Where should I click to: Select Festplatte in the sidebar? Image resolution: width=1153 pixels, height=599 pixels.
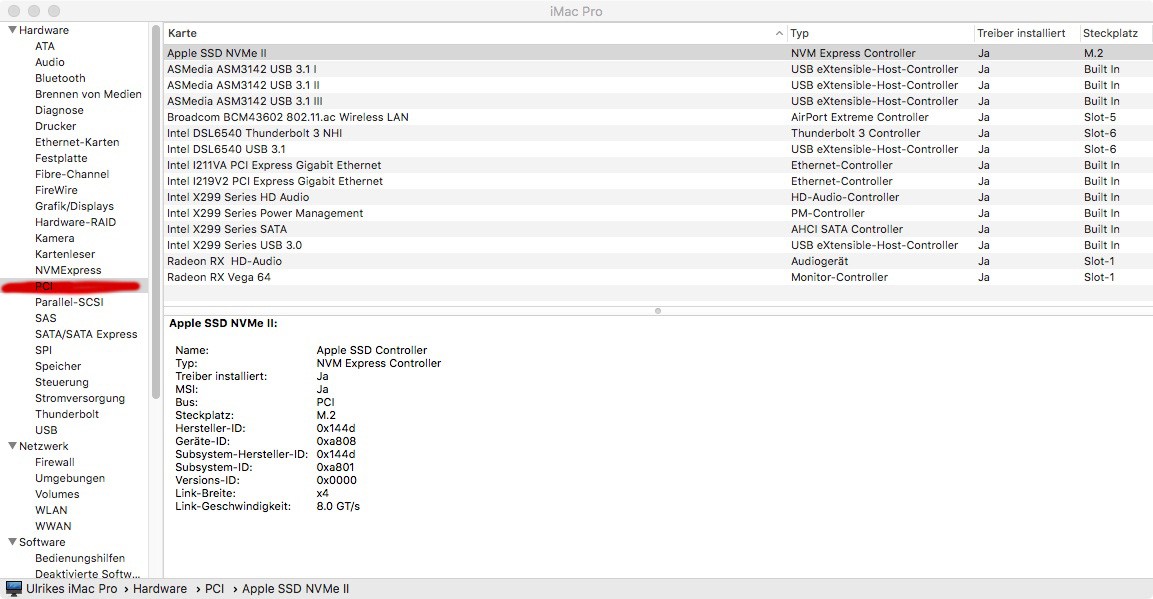61,158
